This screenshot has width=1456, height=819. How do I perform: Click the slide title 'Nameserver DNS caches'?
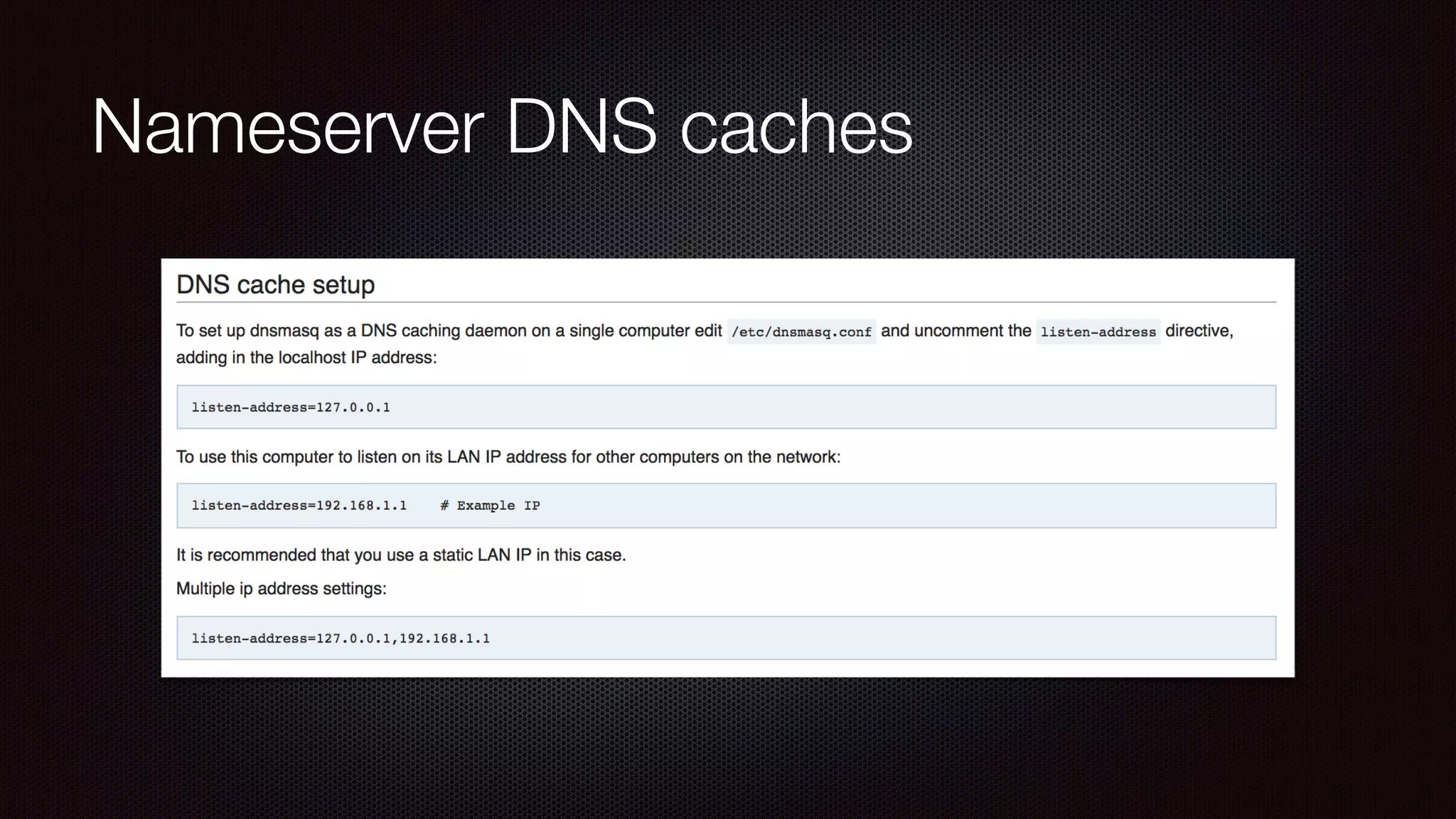[502, 127]
